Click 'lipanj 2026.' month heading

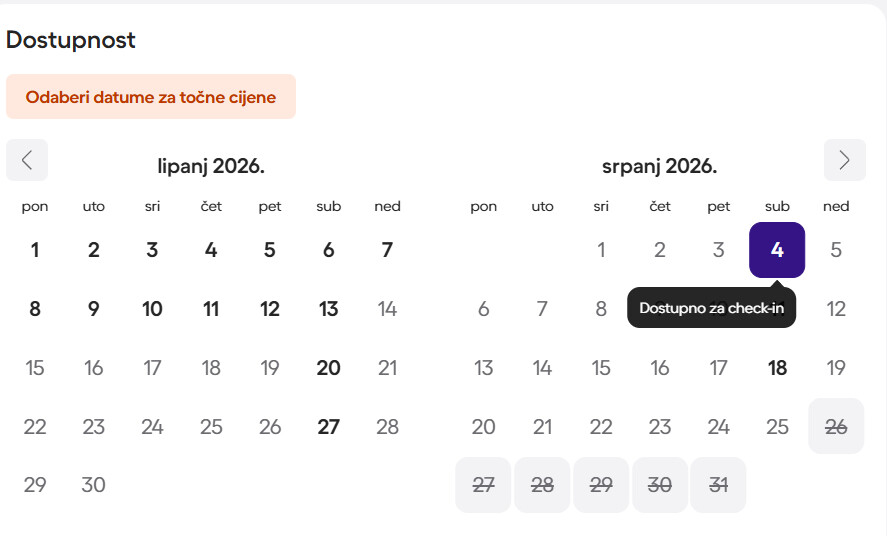pyautogui.click(x=211, y=166)
